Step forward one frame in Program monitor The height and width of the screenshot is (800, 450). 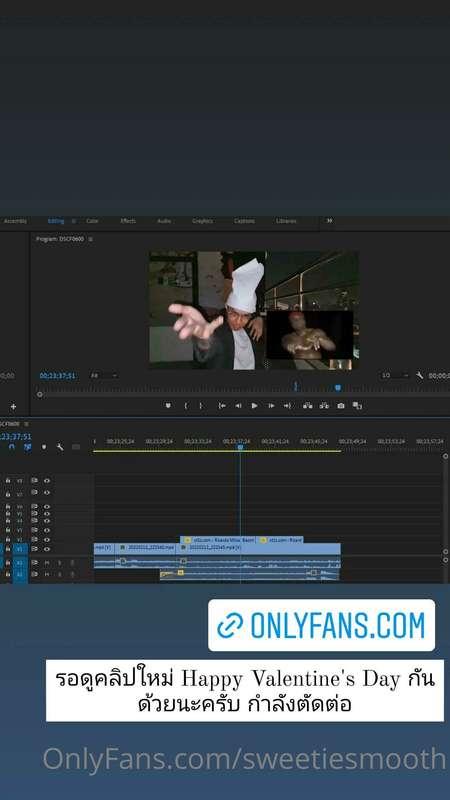pyautogui.click(x=271, y=406)
